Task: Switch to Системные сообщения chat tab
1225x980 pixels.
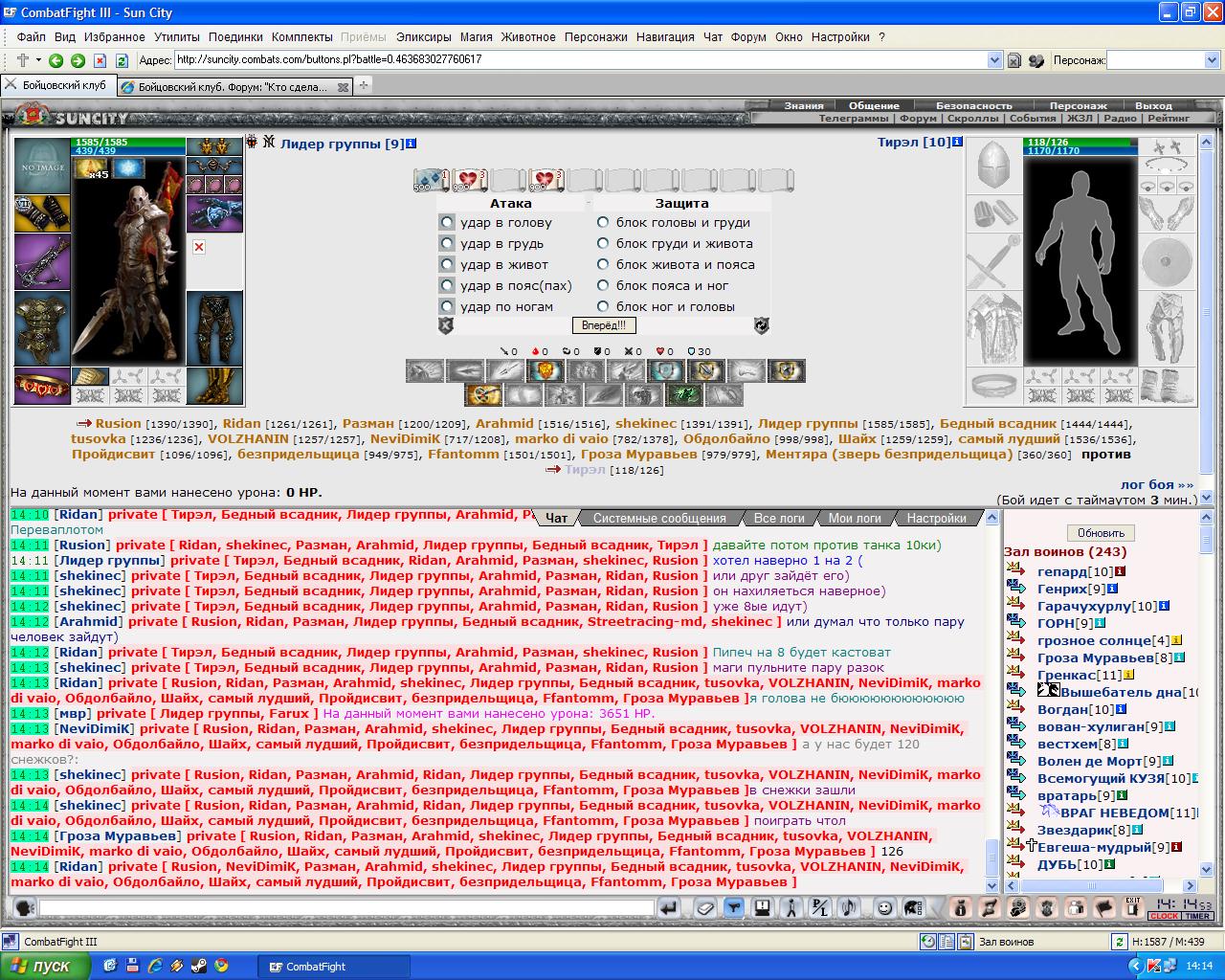Action: [x=659, y=518]
